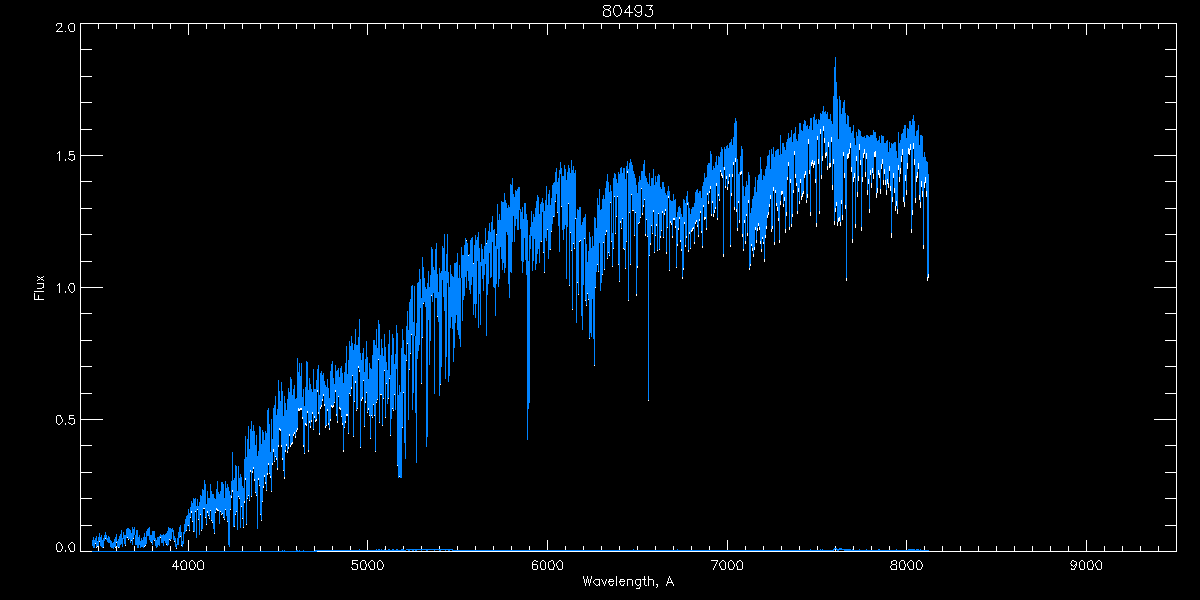
Task: Click the 1.0 y-axis tick label
Action: pos(66,288)
